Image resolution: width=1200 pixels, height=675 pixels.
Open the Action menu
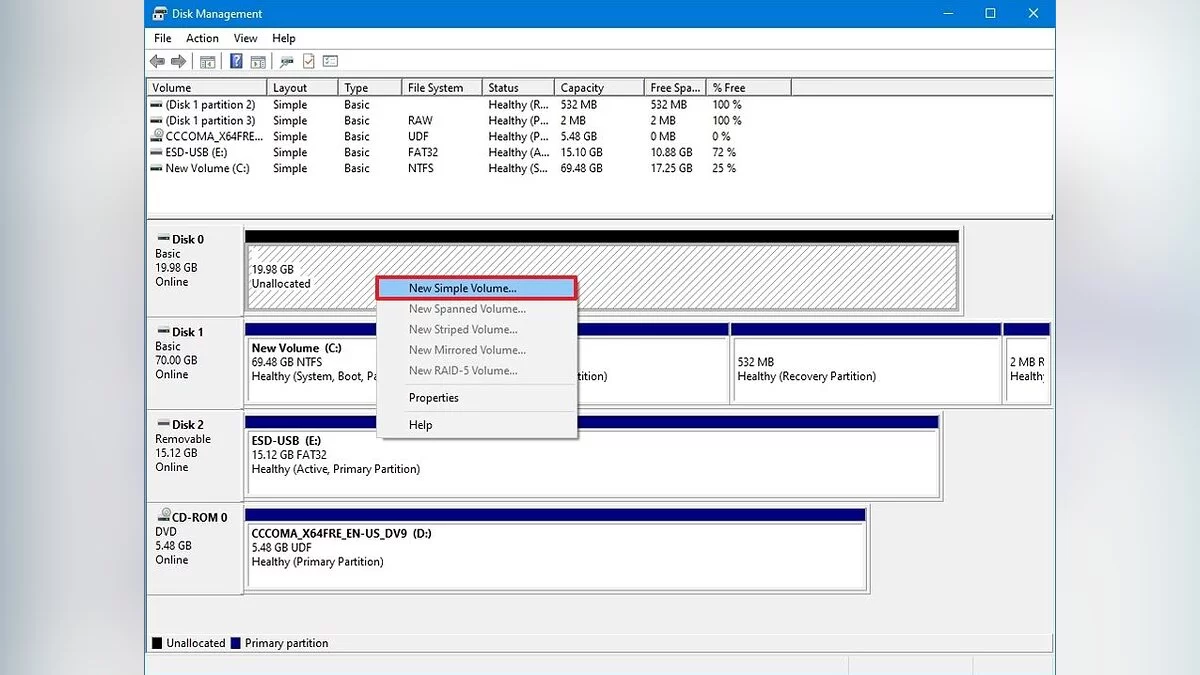[202, 38]
